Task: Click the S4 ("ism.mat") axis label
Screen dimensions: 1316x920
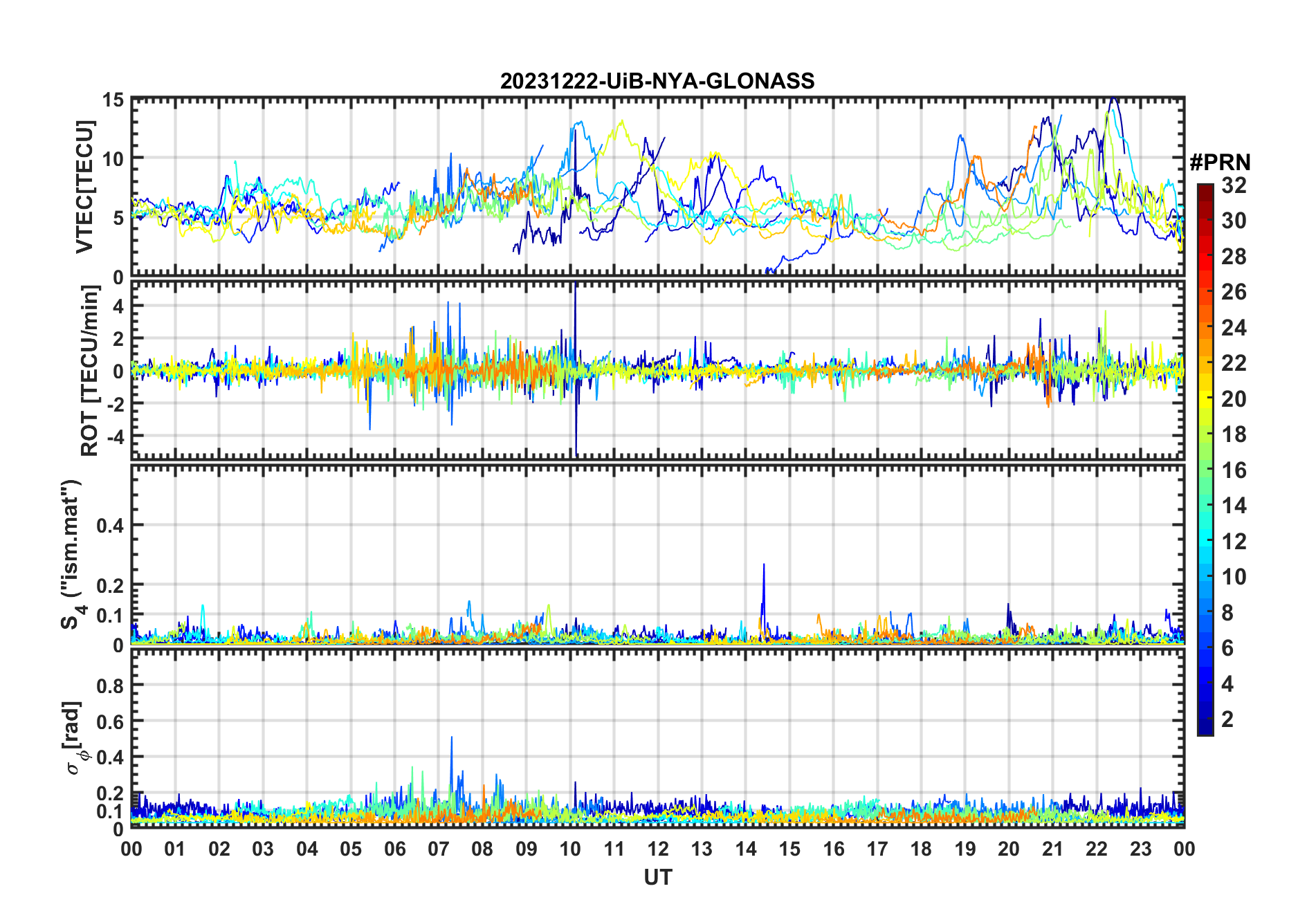Action: click(x=72, y=554)
